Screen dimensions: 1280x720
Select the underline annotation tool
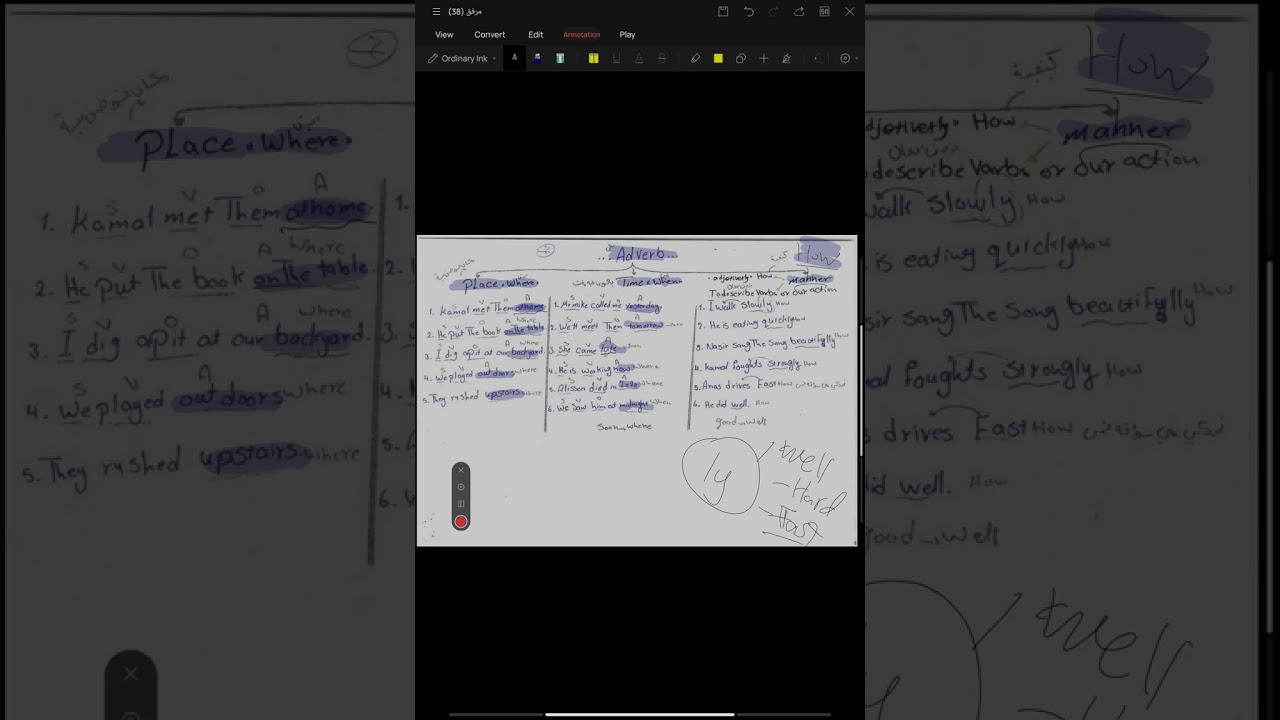tap(616, 58)
